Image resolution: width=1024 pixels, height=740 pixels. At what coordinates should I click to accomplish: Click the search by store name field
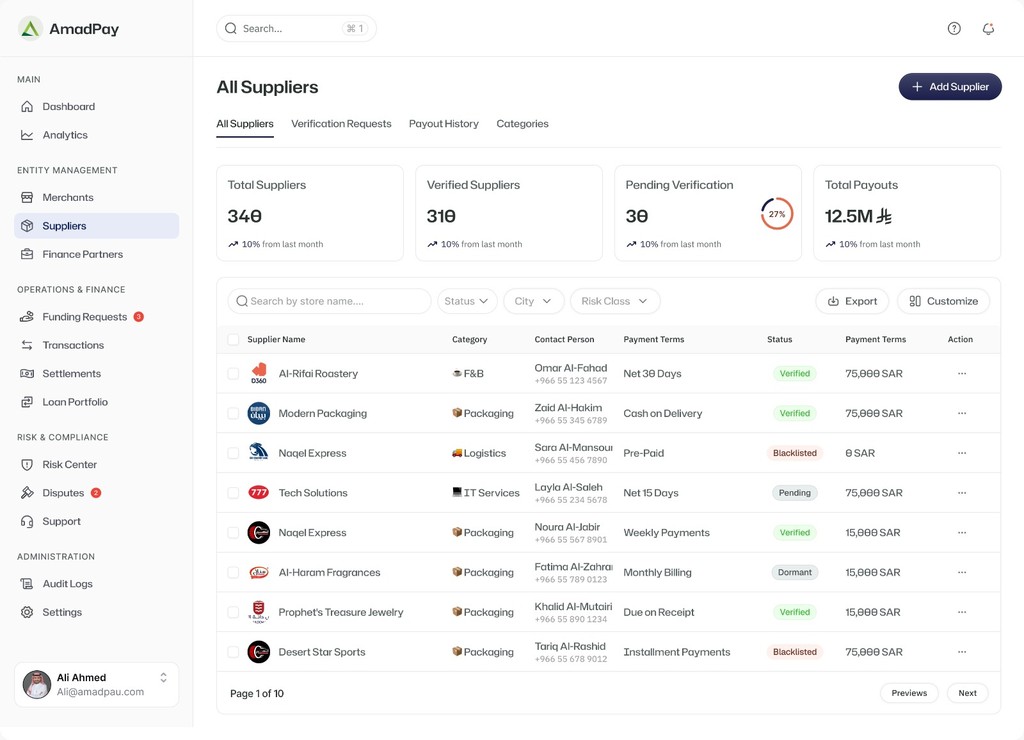[330, 301]
